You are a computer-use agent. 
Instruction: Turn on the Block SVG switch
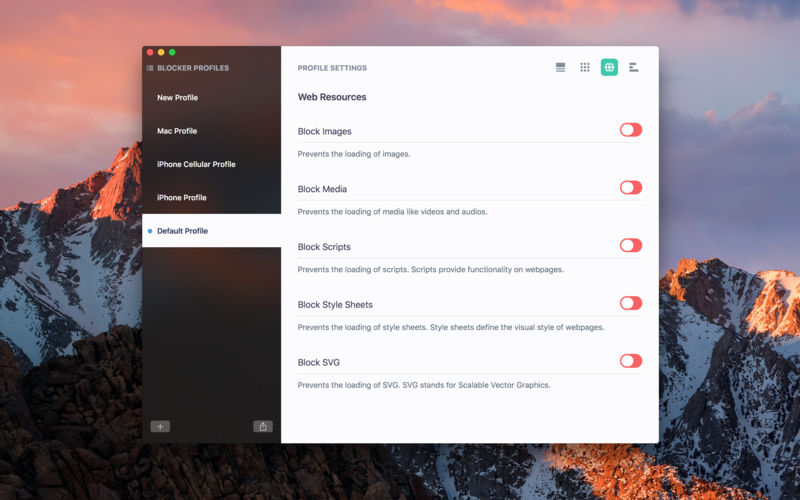pyautogui.click(x=631, y=361)
